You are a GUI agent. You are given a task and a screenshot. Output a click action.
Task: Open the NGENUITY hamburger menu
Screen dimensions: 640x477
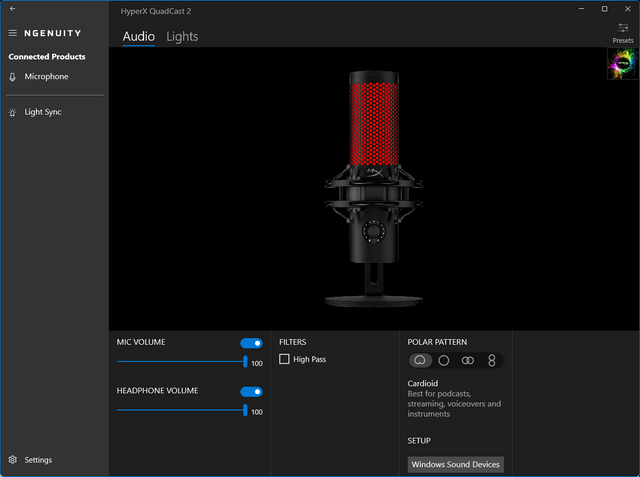pyautogui.click(x=13, y=33)
